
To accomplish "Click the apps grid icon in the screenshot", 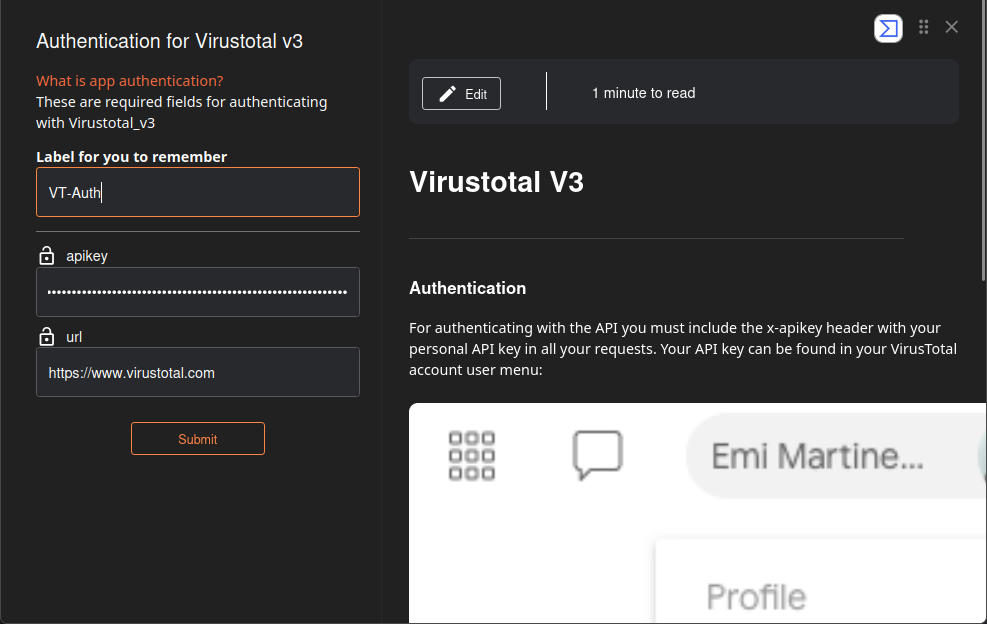I will click(x=472, y=456).
